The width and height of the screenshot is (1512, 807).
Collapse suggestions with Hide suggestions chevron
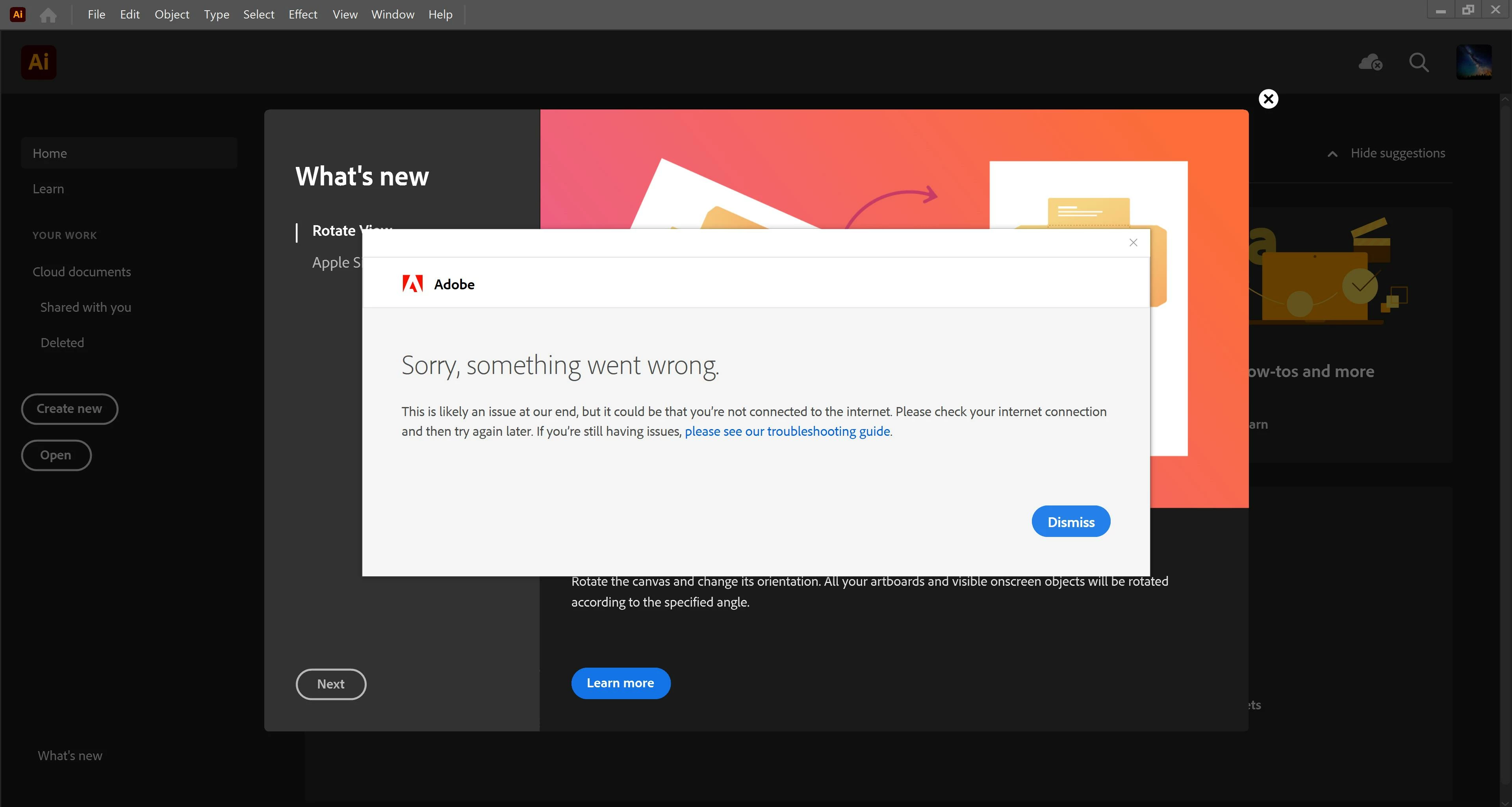coord(1332,154)
